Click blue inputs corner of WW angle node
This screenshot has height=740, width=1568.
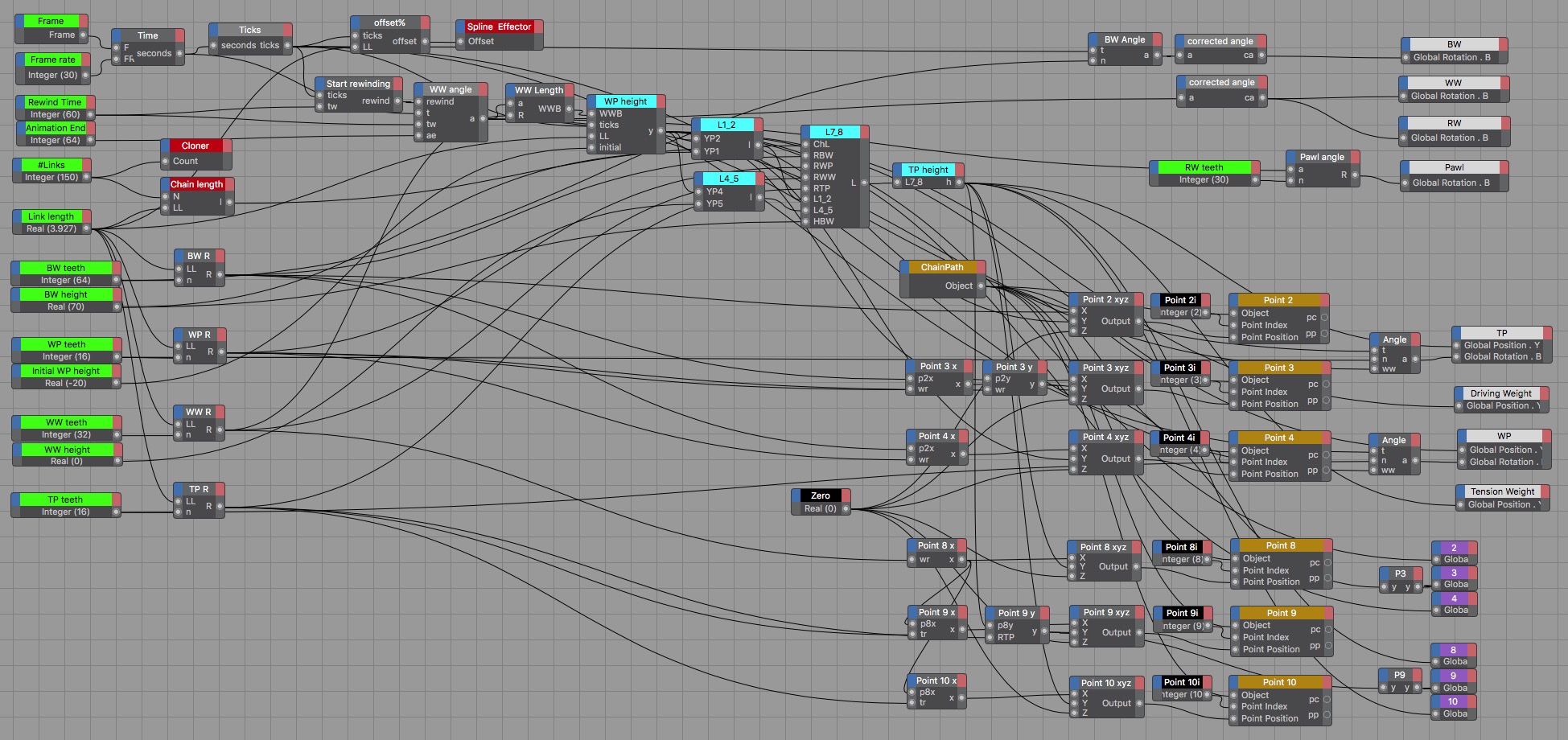[x=419, y=89]
